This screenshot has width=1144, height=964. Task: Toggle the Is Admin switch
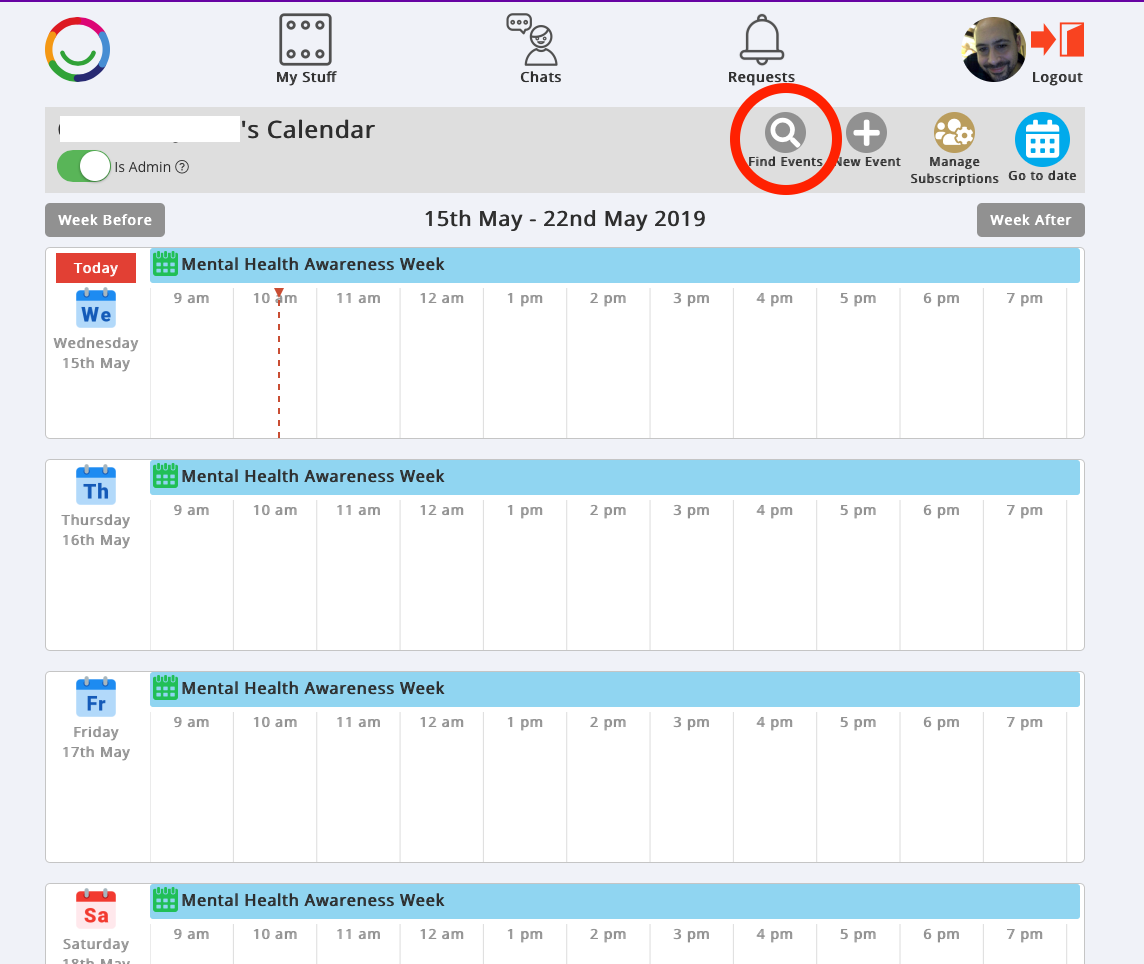pyautogui.click(x=83, y=166)
